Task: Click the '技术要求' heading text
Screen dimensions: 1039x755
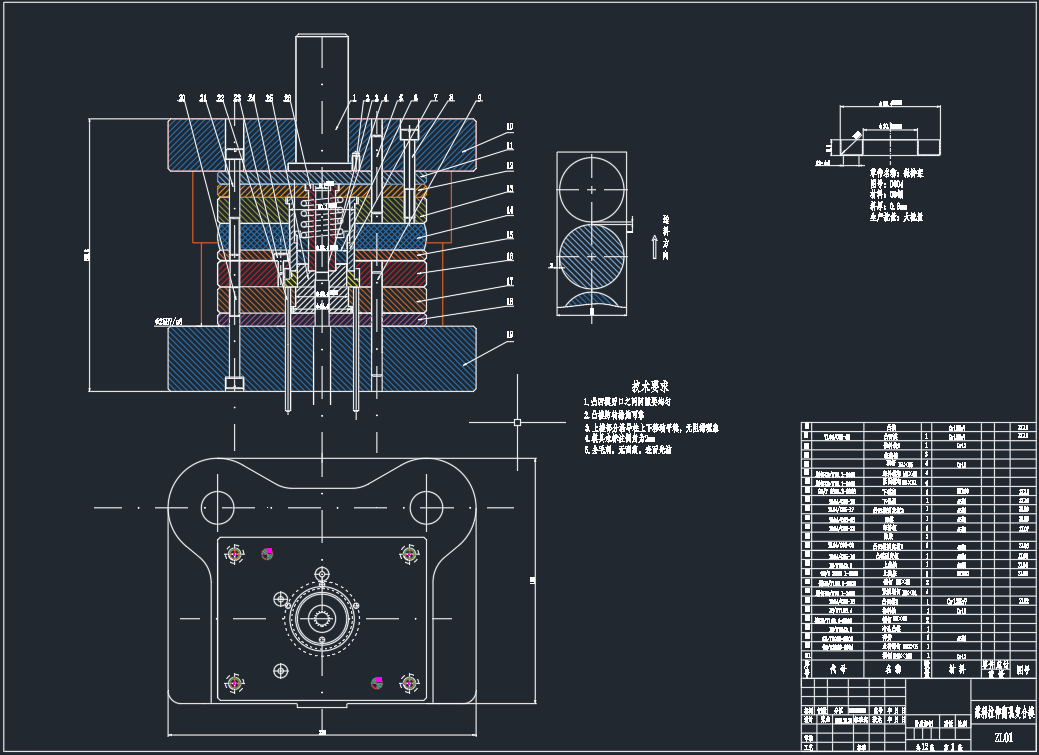Action: point(649,386)
